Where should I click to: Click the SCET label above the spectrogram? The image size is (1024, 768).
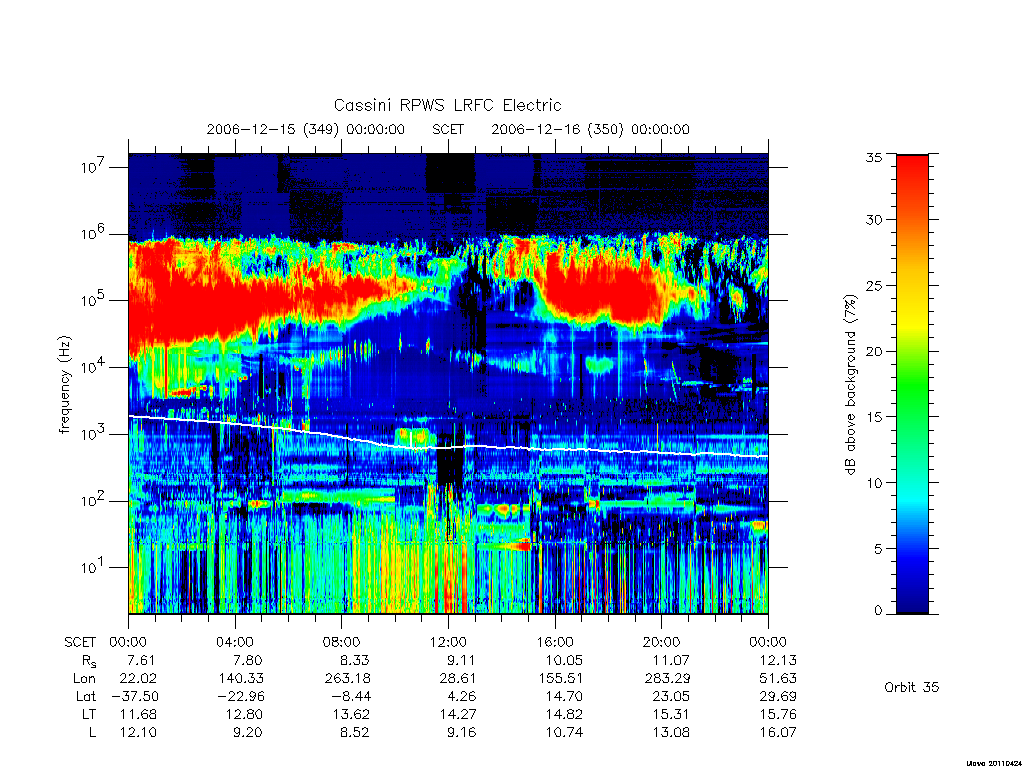tap(448, 129)
